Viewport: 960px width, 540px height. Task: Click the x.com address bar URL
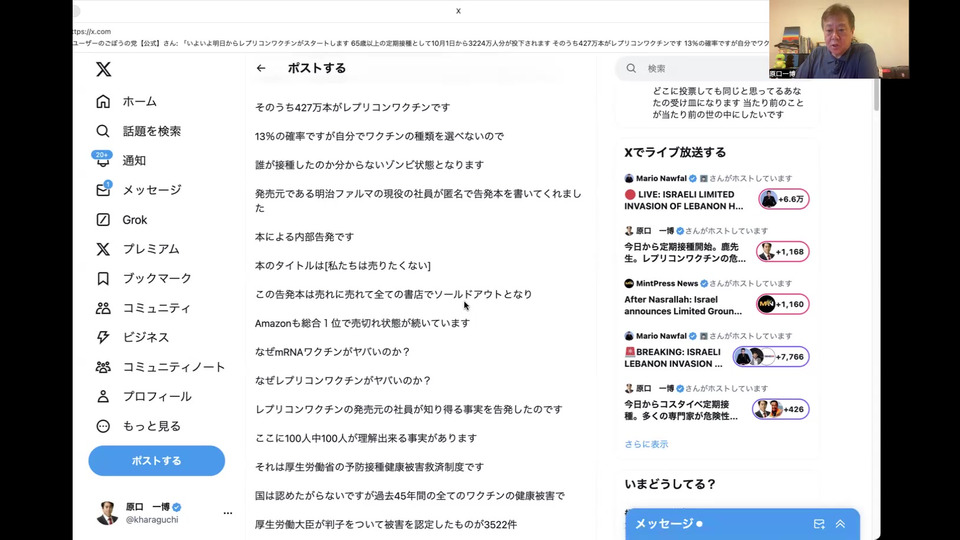[92, 31]
